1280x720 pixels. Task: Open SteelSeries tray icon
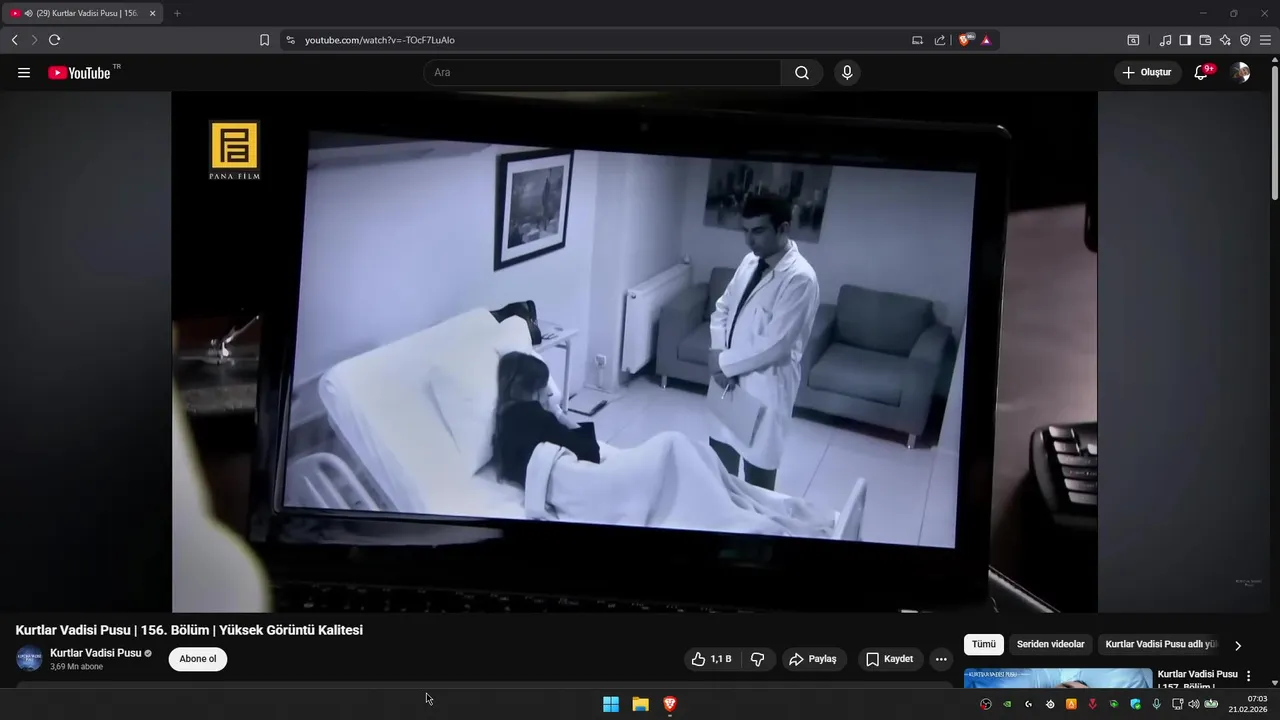pyautogui.click(x=1050, y=704)
